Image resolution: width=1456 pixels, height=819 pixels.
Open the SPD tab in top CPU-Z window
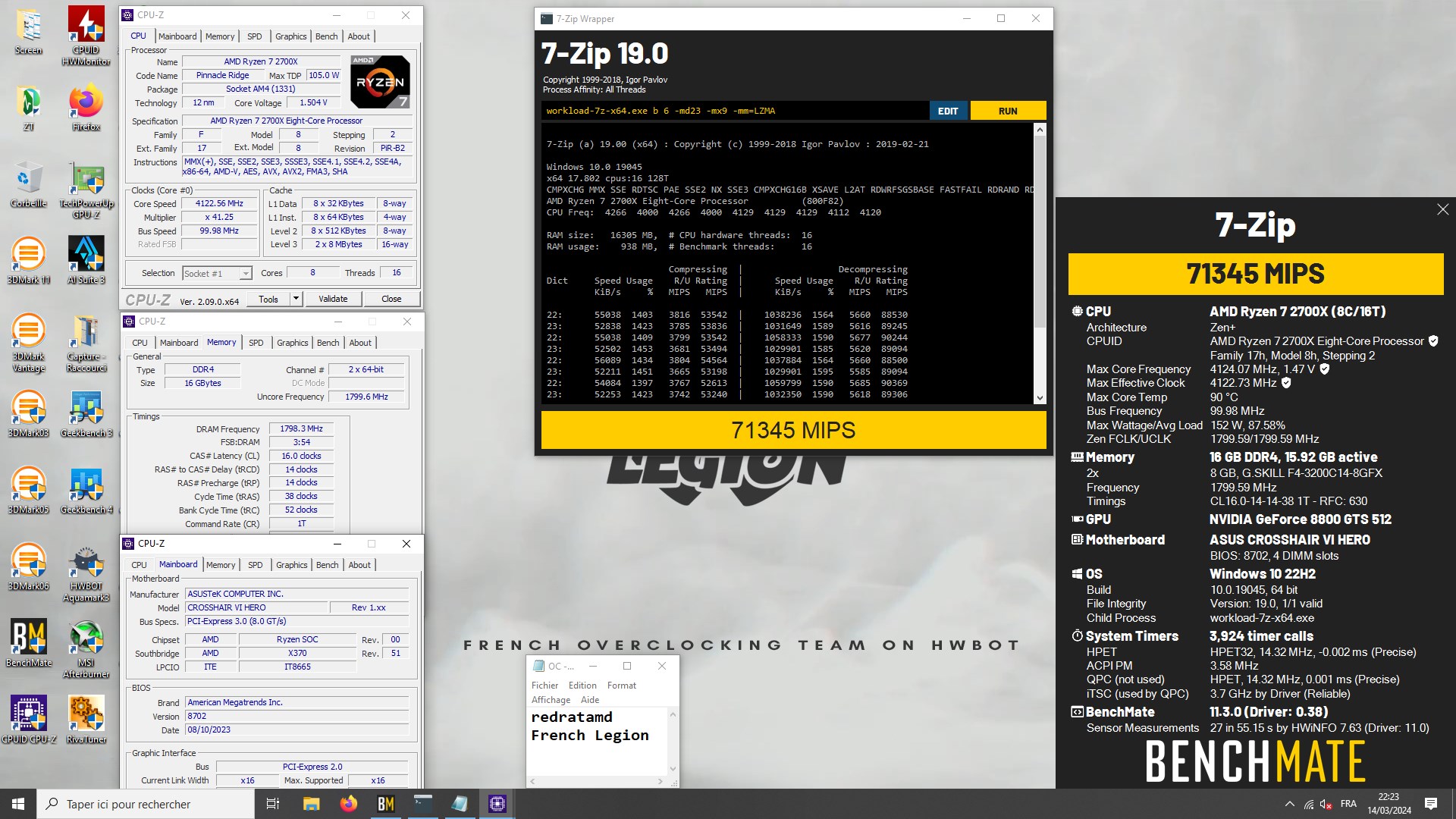[255, 36]
